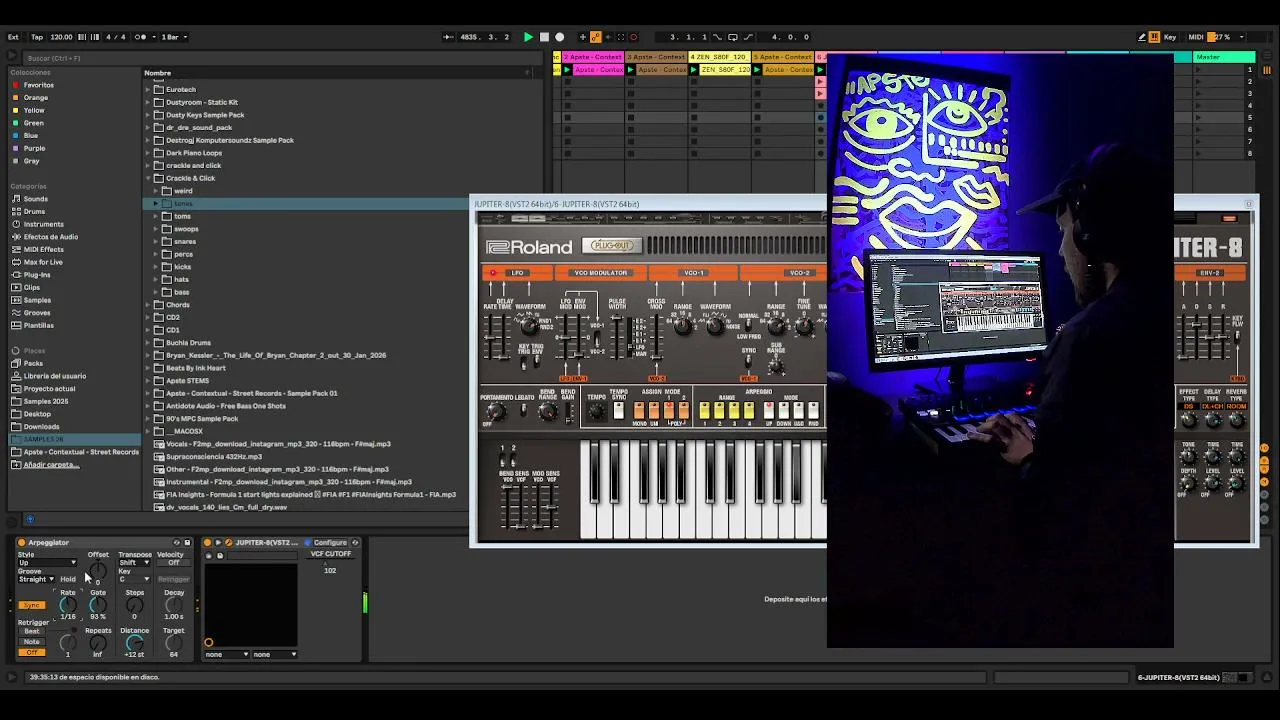Open the Transpose Shift dropdown
The height and width of the screenshot is (720, 1280).
pos(134,563)
